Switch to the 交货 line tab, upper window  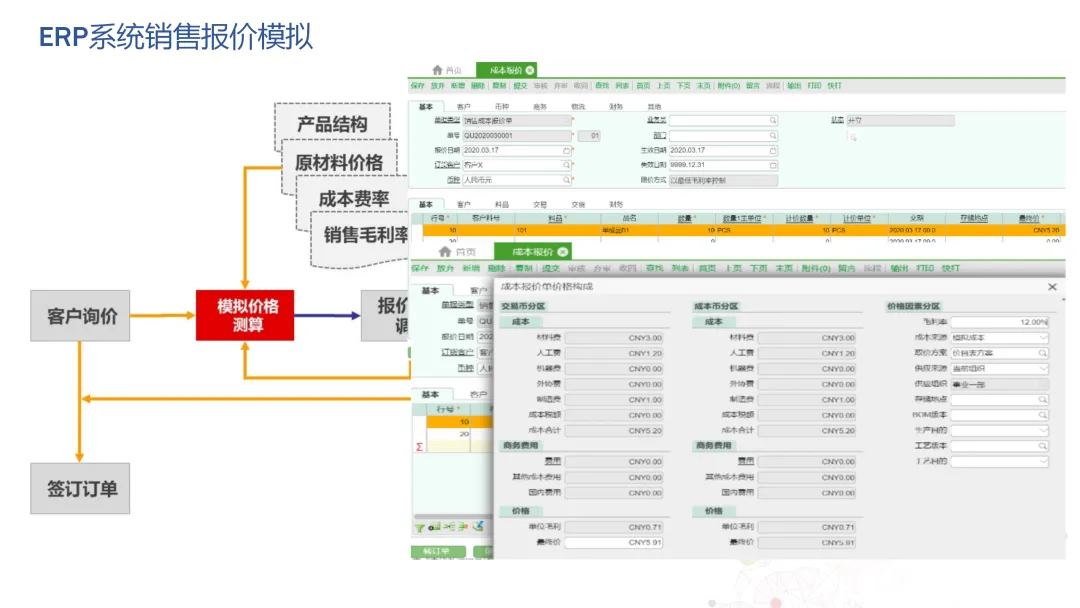577,205
